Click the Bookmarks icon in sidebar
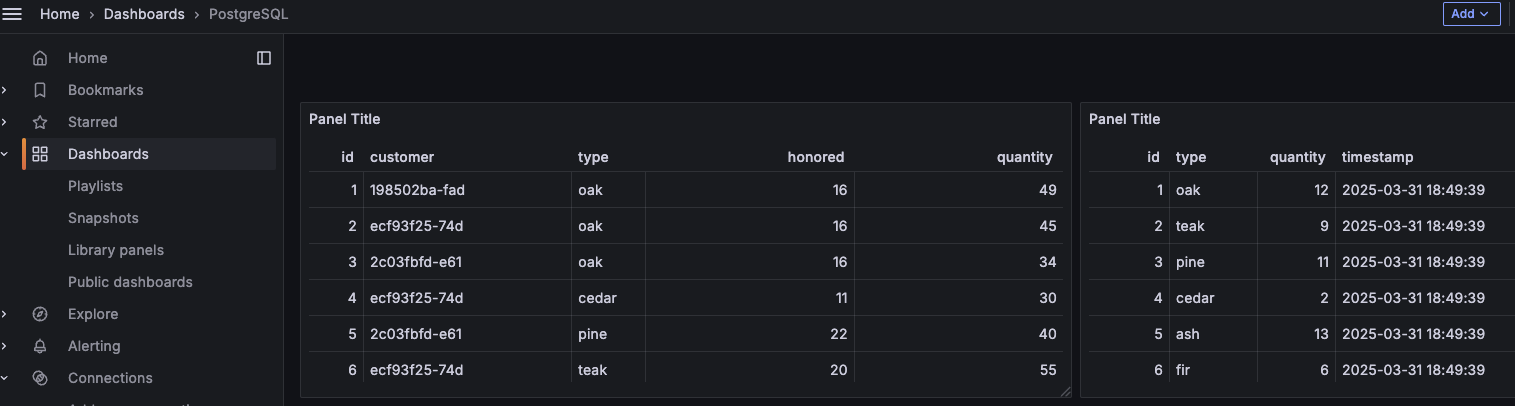Viewport: 1515px width, 406px height. (40, 90)
